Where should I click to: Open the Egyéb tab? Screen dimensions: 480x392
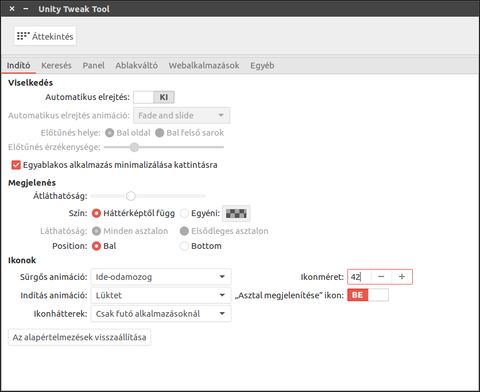coord(262,65)
